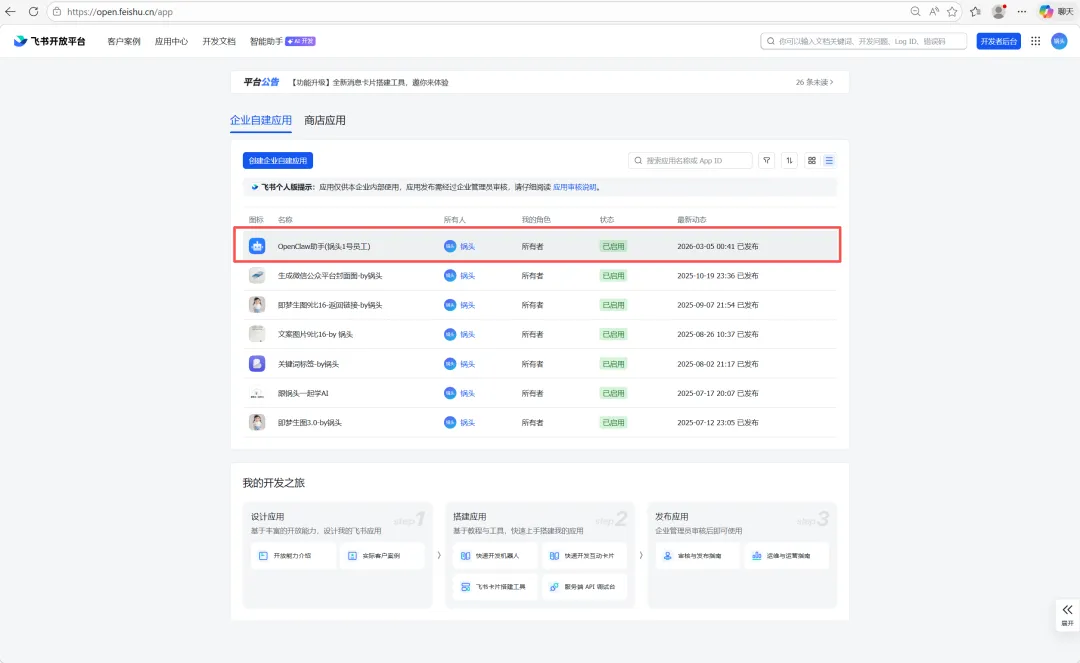The image size is (1080, 663).
Task: Click the 即梦生图9比16 app icon
Action: pos(257,305)
